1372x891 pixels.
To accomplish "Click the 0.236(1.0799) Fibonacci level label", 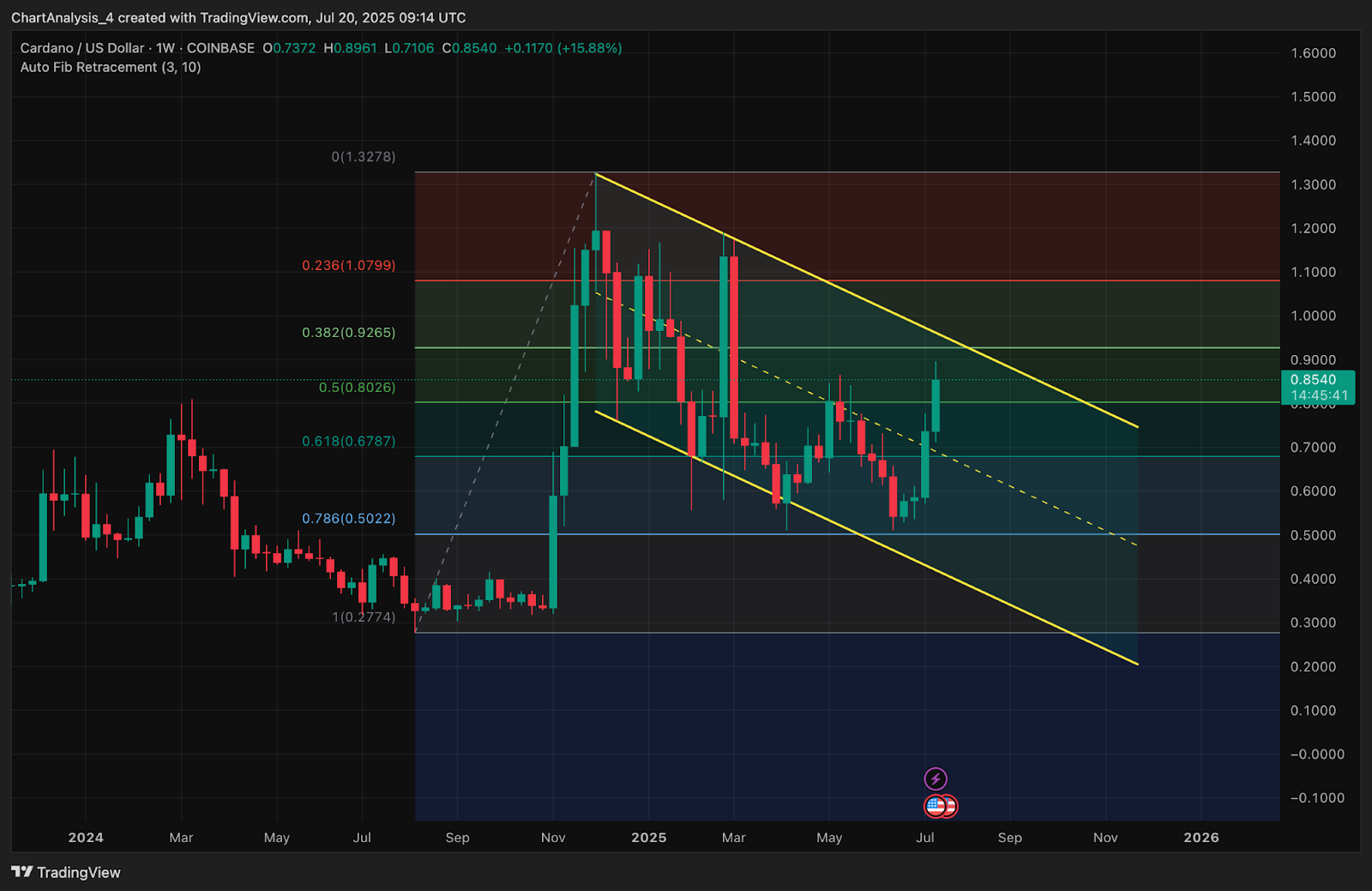I will [348, 266].
